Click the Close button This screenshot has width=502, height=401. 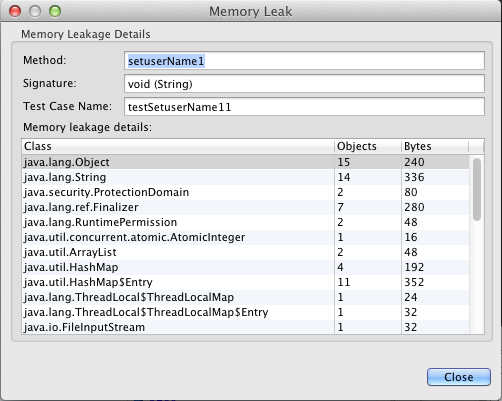(459, 377)
